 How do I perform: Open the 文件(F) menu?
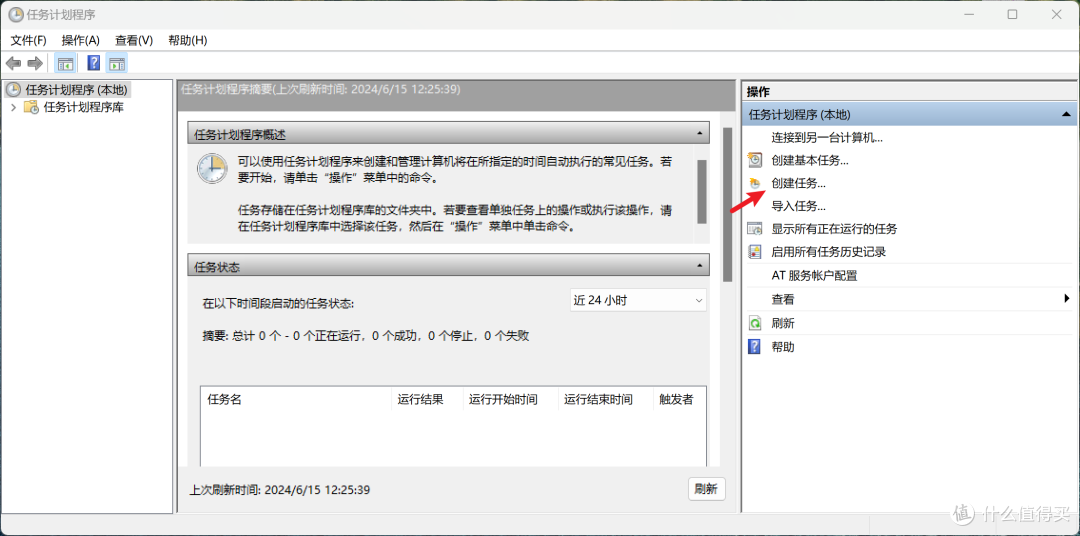[28, 41]
